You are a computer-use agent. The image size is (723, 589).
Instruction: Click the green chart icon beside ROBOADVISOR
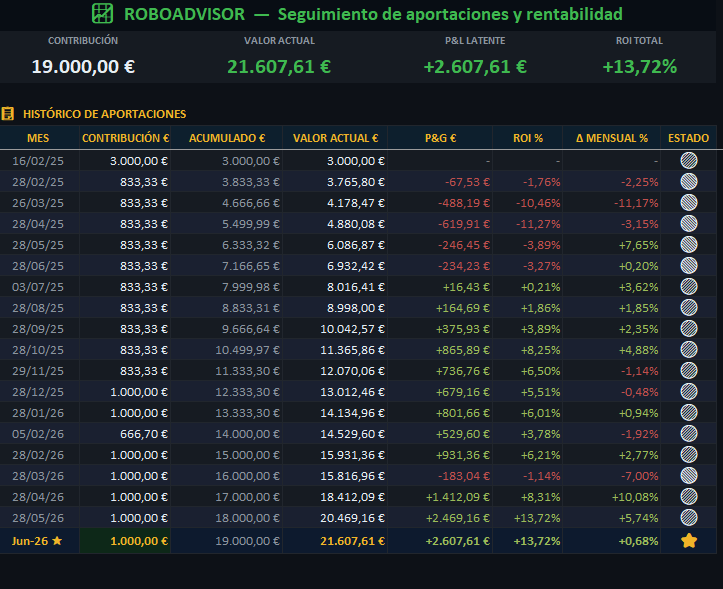tap(102, 13)
